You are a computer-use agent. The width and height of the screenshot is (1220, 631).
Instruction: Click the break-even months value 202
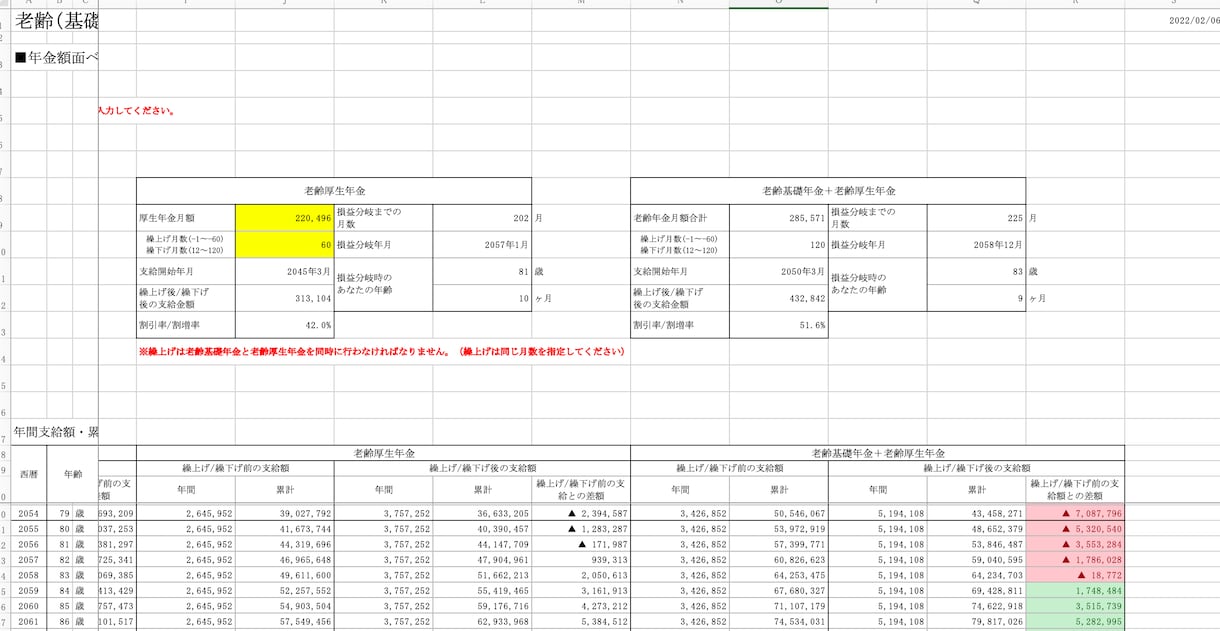pos(482,218)
